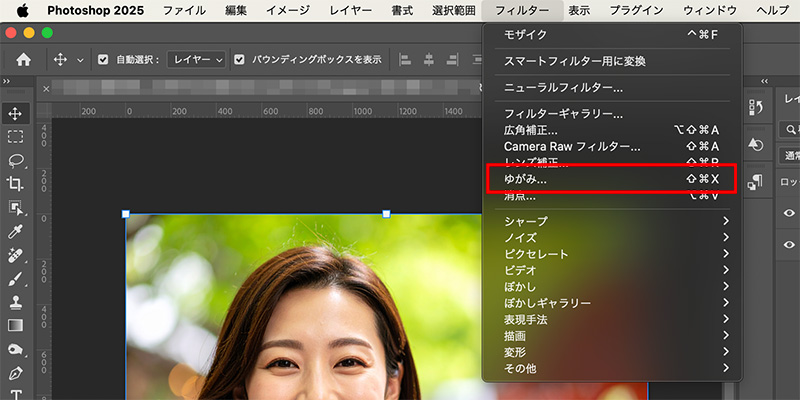This screenshot has height=400, width=800.
Task: Choose スマートフィルター用に変換
Action: 611,61
